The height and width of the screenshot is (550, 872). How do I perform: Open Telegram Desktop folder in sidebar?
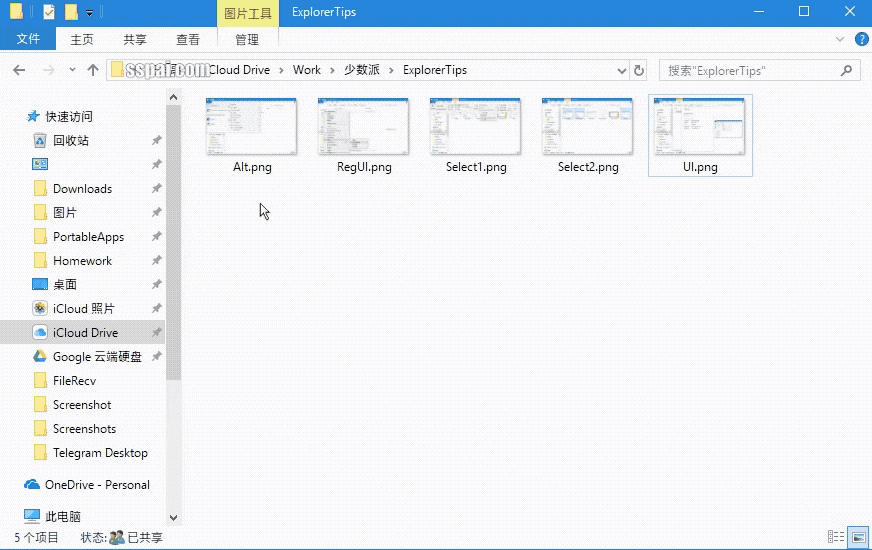pyautogui.click(x=91, y=453)
